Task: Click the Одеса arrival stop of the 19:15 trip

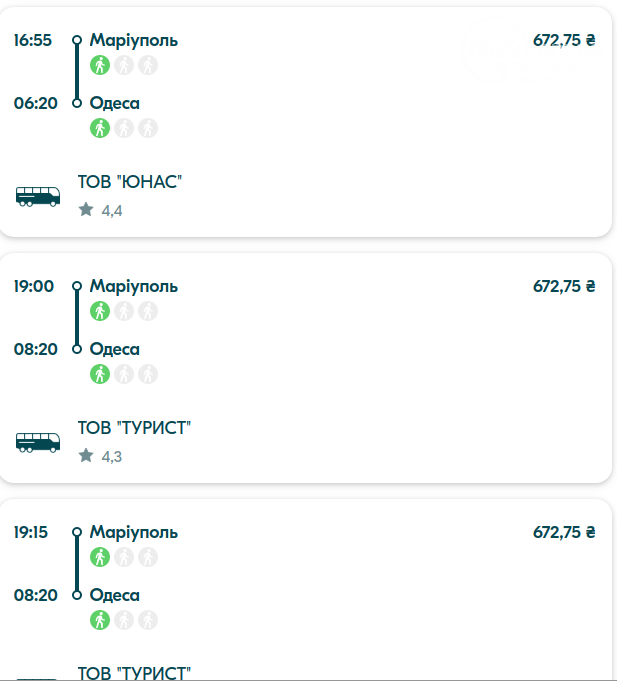Action: pos(115,595)
